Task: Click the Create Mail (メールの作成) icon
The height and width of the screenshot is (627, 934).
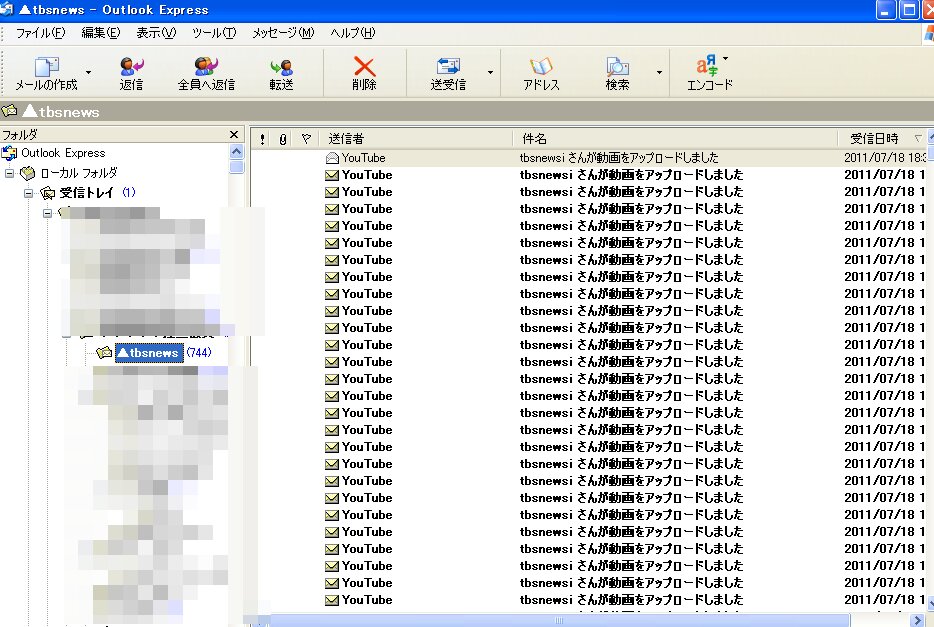Action: coord(46,67)
